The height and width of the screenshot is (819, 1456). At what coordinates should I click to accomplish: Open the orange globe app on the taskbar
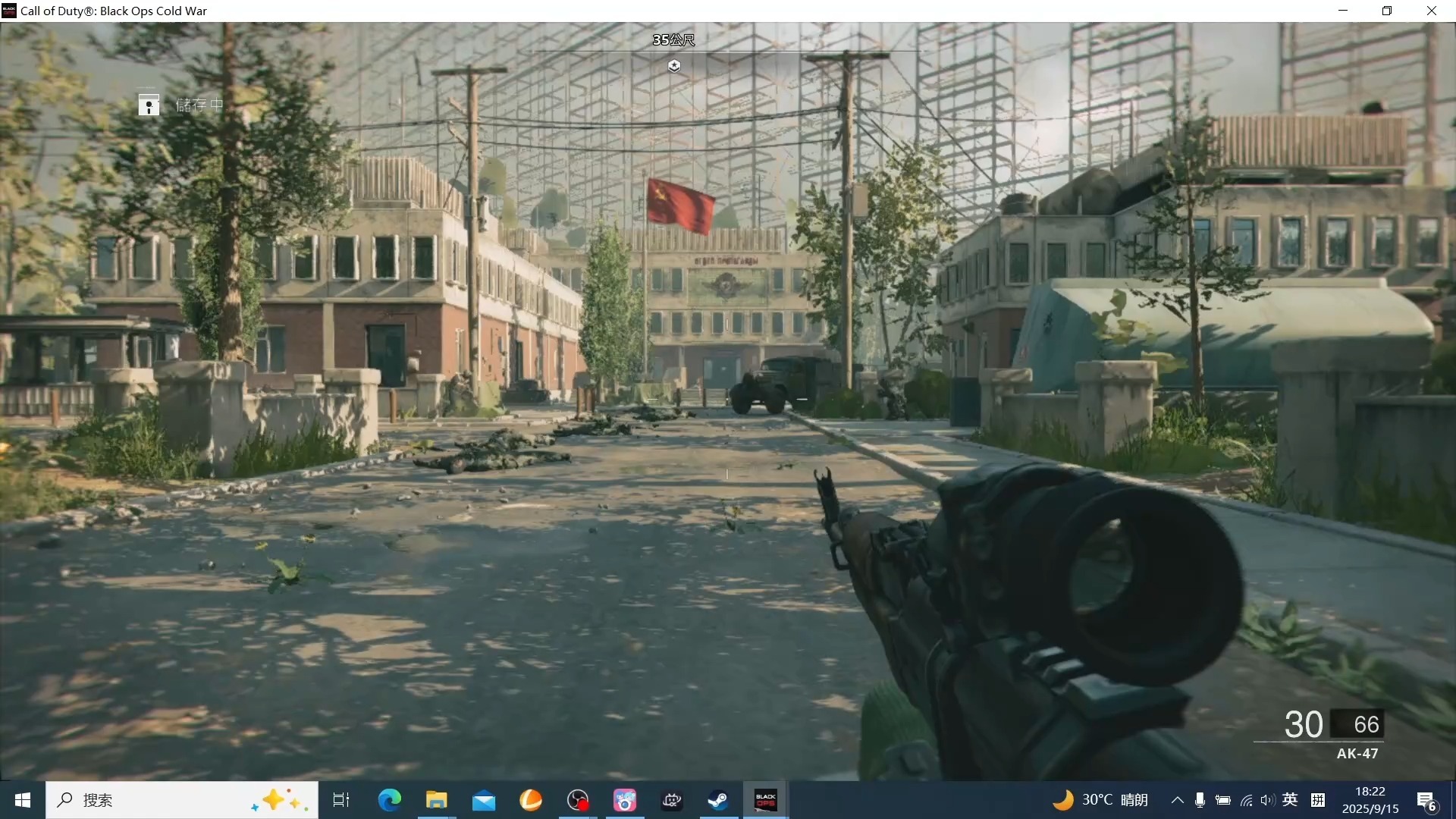531,800
